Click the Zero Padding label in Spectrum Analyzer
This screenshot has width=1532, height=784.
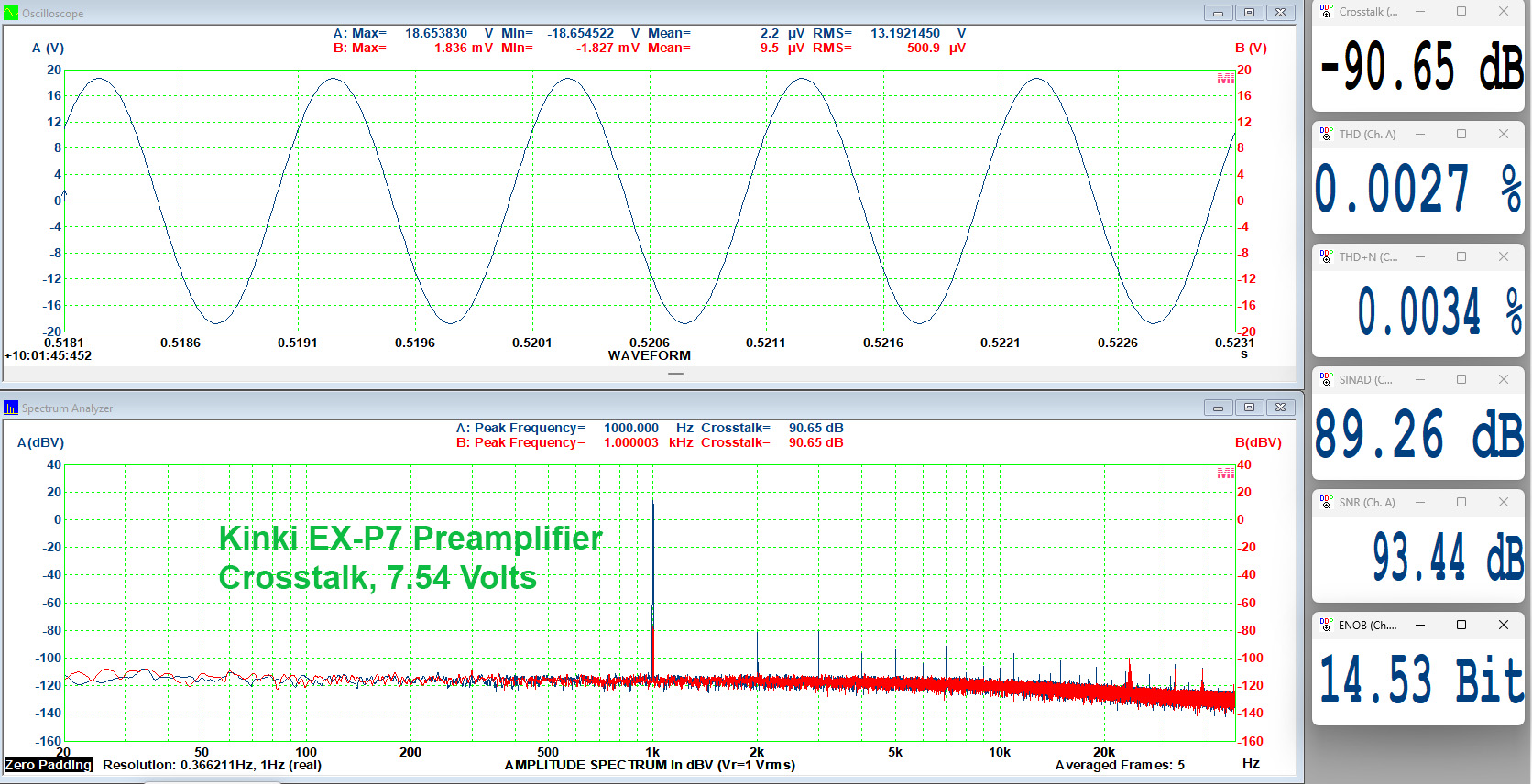pyautogui.click(x=49, y=765)
